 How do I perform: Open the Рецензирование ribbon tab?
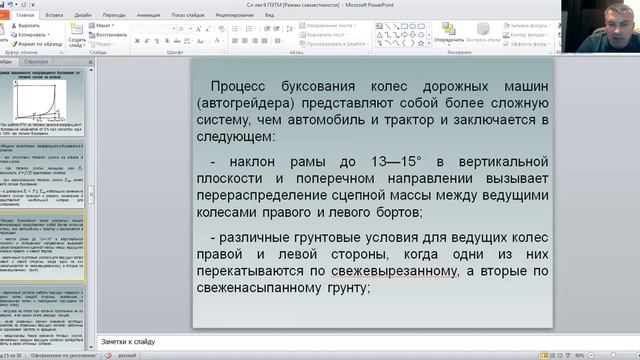coord(235,15)
